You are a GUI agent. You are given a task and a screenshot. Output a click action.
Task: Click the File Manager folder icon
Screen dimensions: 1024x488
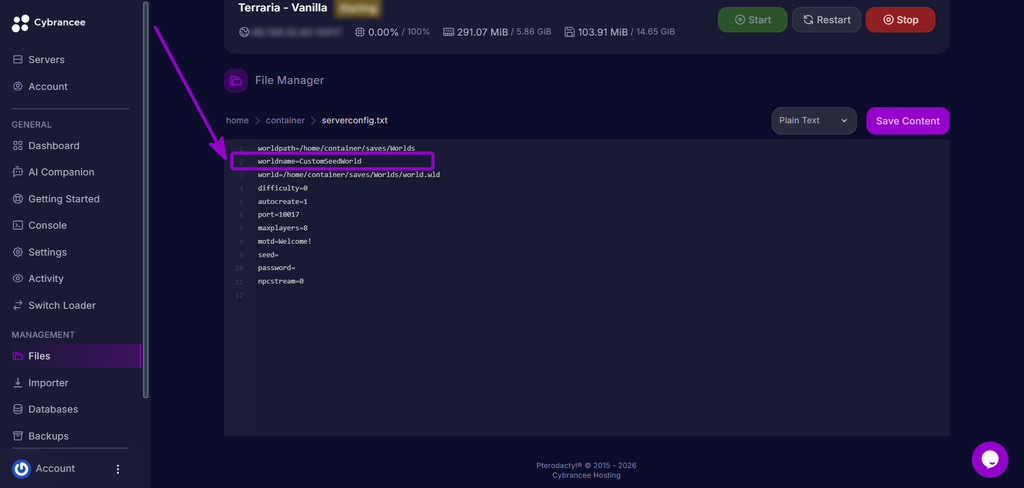click(x=236, y=80)
